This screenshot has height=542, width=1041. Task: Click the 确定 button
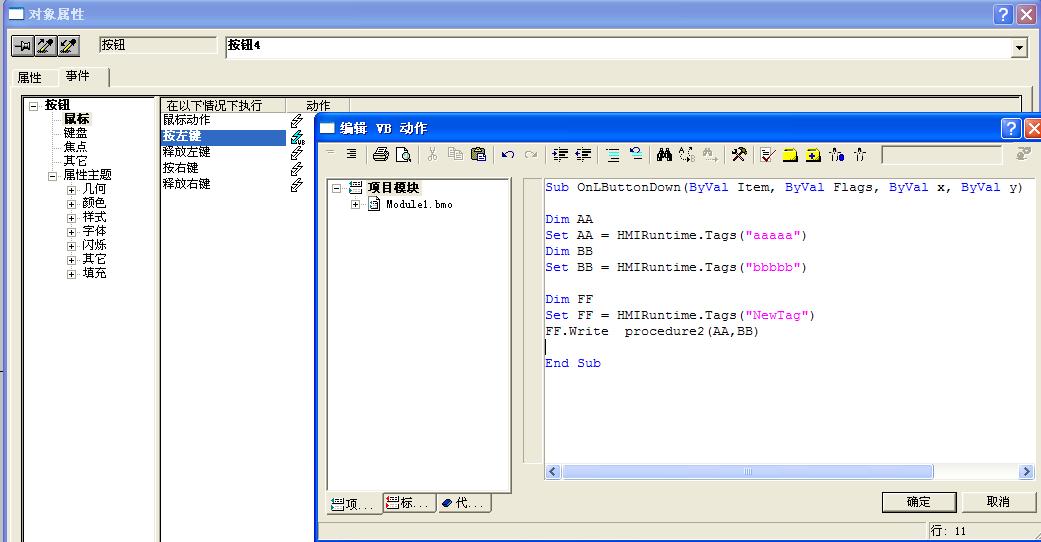pyautogui.click(x=919, y=502)
